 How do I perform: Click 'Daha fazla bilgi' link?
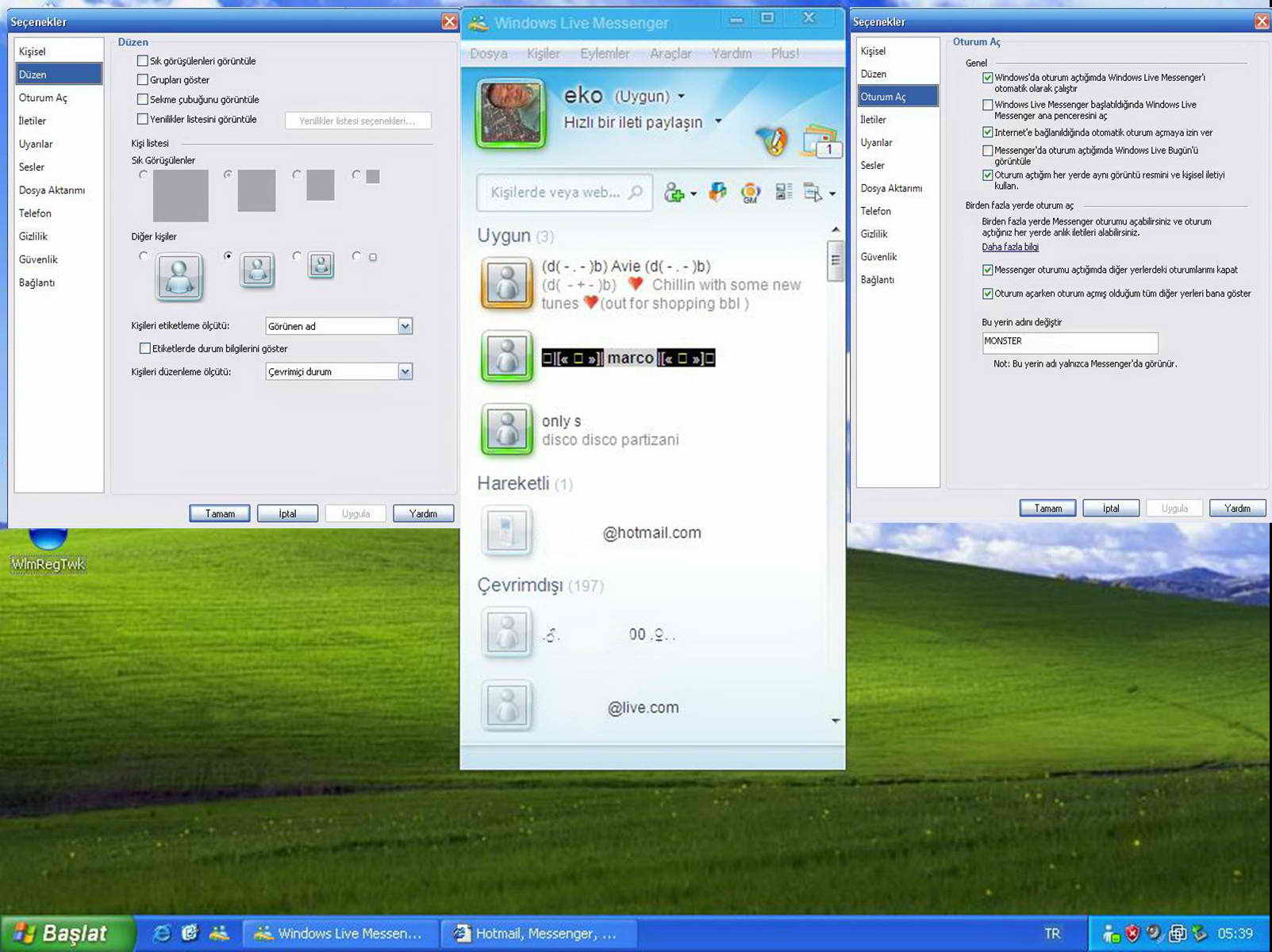coord(1009,247)
